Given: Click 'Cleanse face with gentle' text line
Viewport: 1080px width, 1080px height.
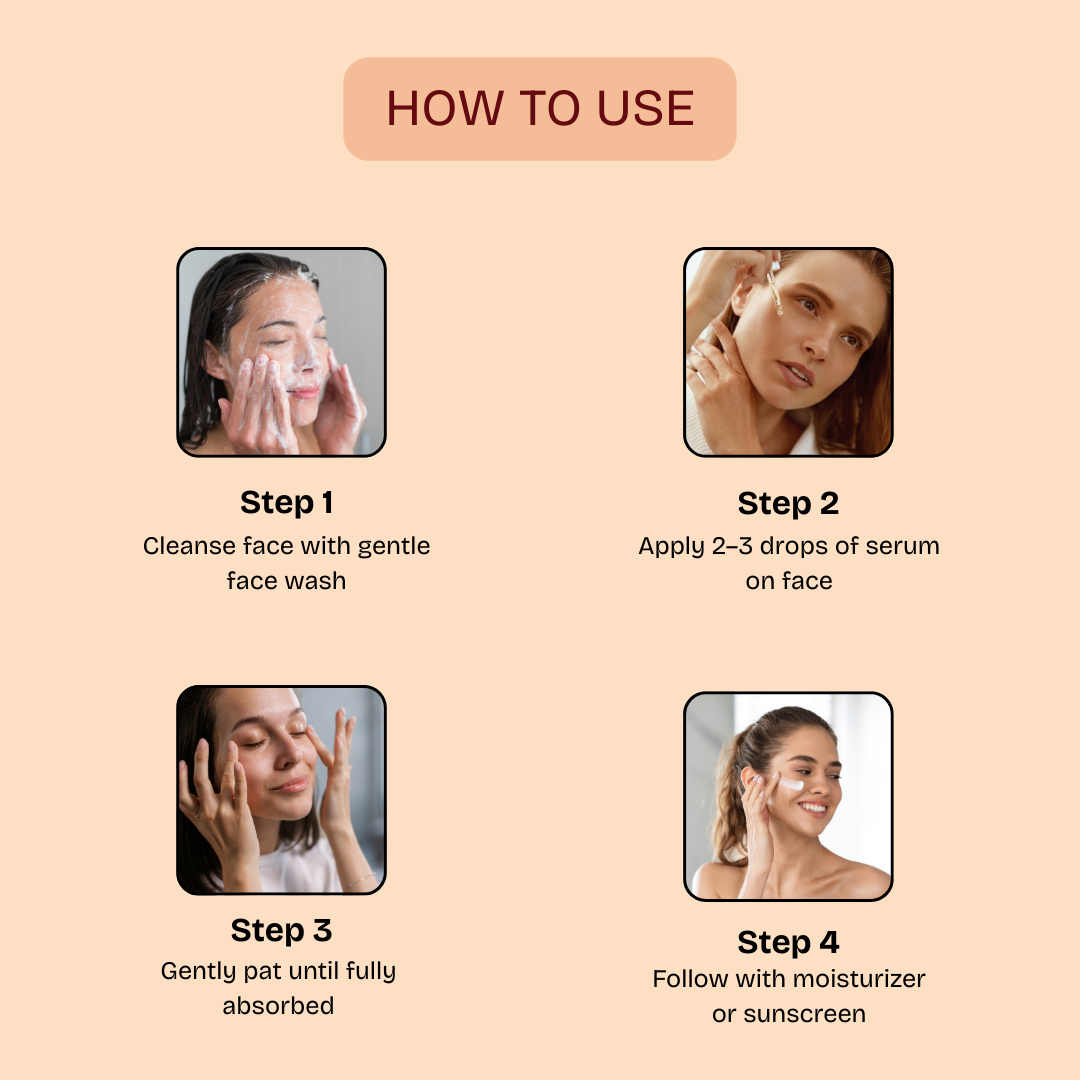Looking at the screenshot, I should pos(287,546).
